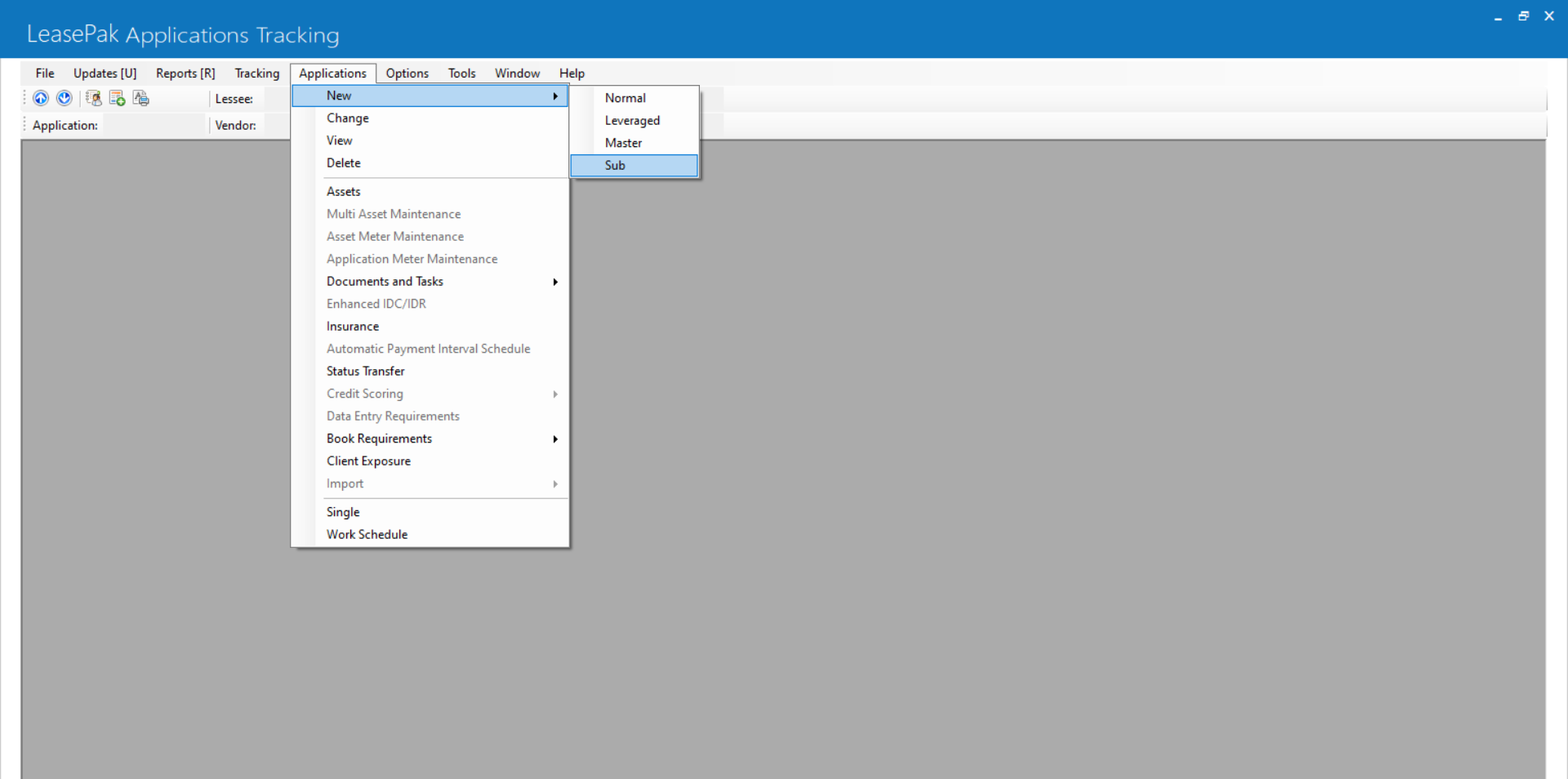Screen dimensions: 1568x779
Task: Click Automatic Payment Interval Schedule entry
Action: [430, 349]
